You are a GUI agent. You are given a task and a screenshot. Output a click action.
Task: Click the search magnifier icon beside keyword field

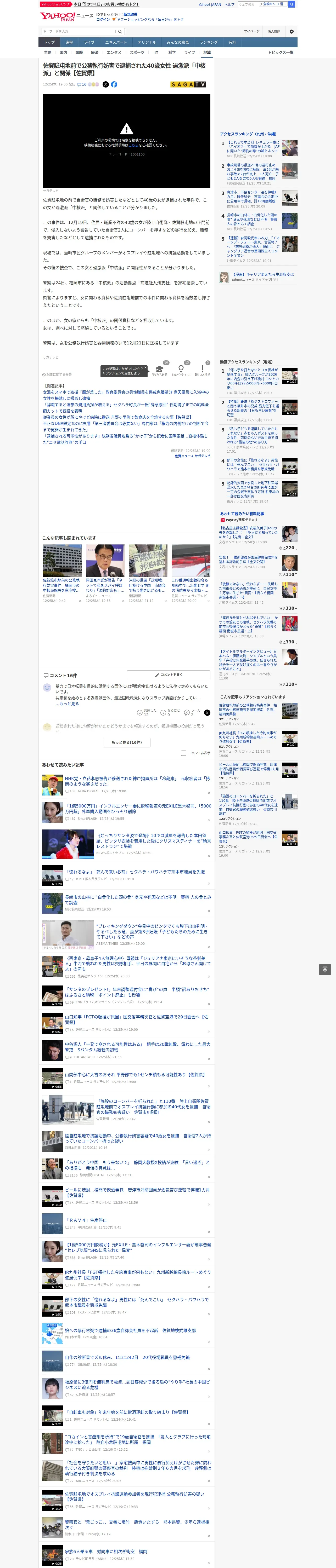tap(120, 32)
